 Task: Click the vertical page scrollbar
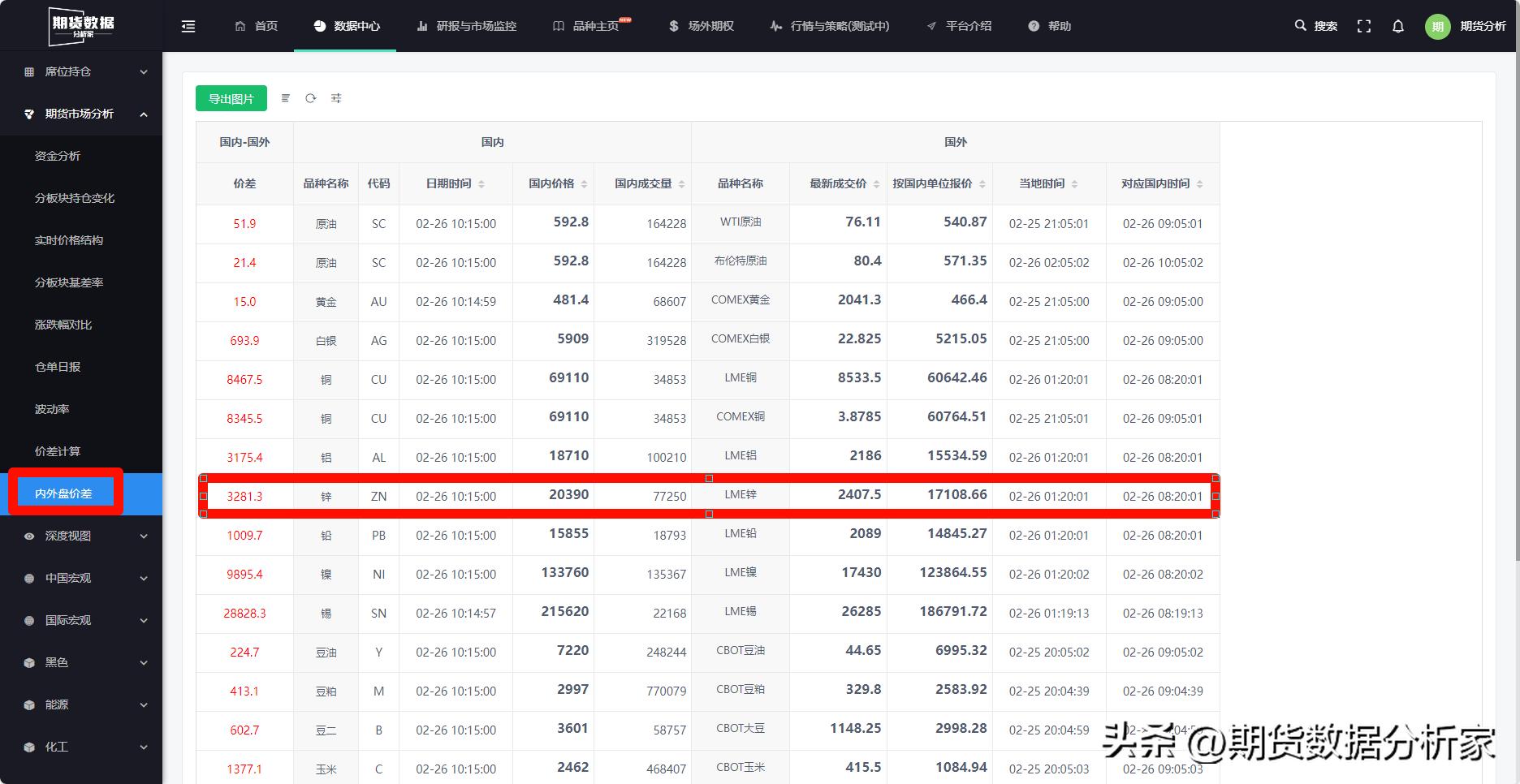pyautogui.click(x=1515, y=308)
